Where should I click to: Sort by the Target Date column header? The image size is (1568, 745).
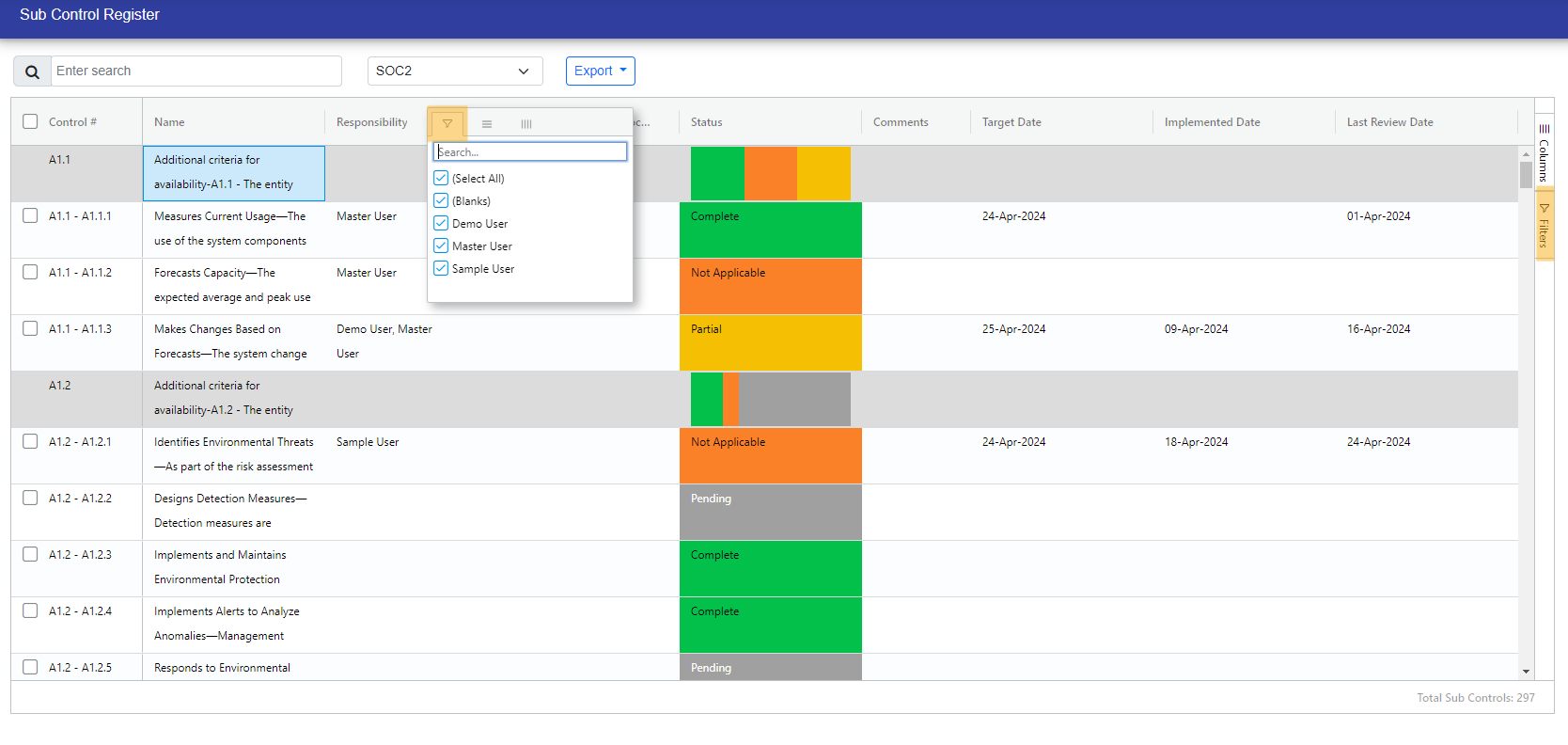coord(1011,122)
